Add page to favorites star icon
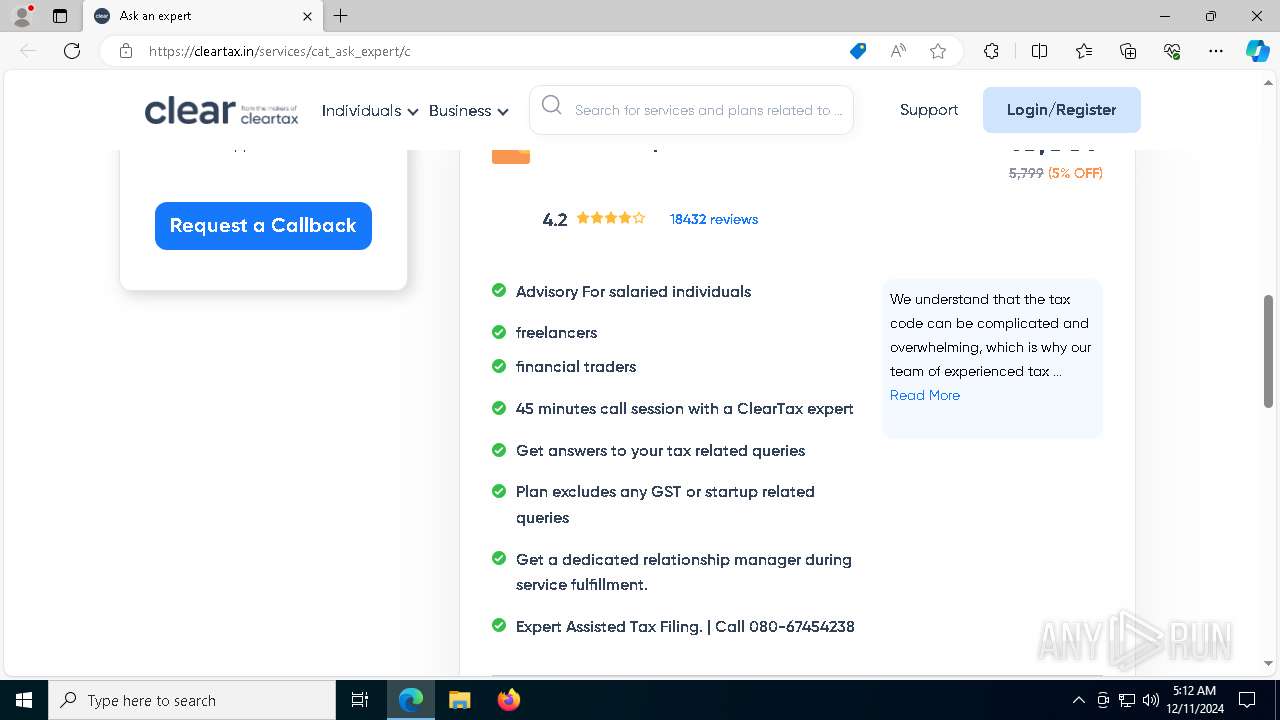The image size is (1280, 720). 938,51
